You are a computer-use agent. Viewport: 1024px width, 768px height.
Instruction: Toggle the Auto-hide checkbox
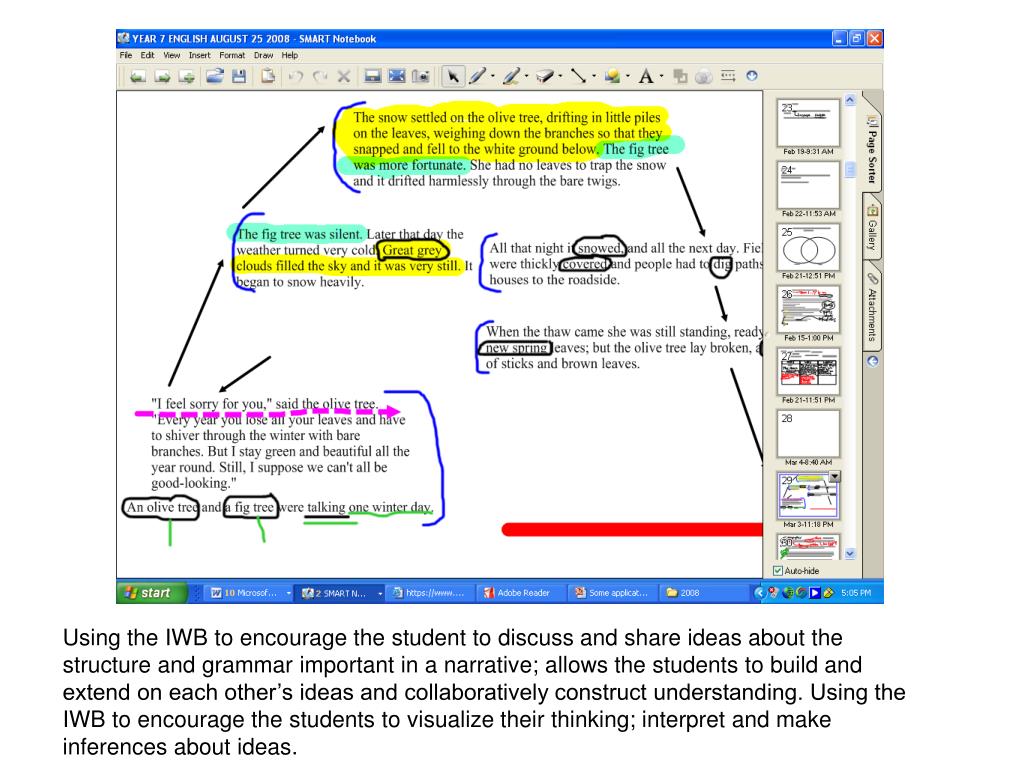tap(778, 571)
